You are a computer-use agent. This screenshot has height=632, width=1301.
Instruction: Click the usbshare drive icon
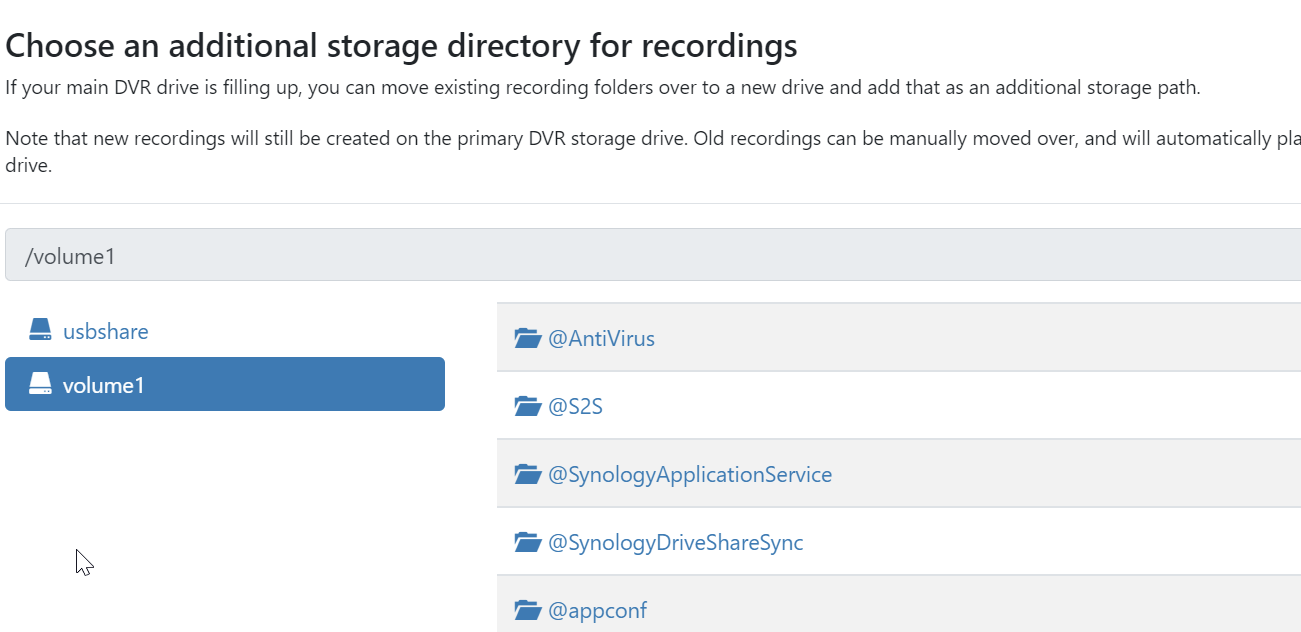point(40,330)
